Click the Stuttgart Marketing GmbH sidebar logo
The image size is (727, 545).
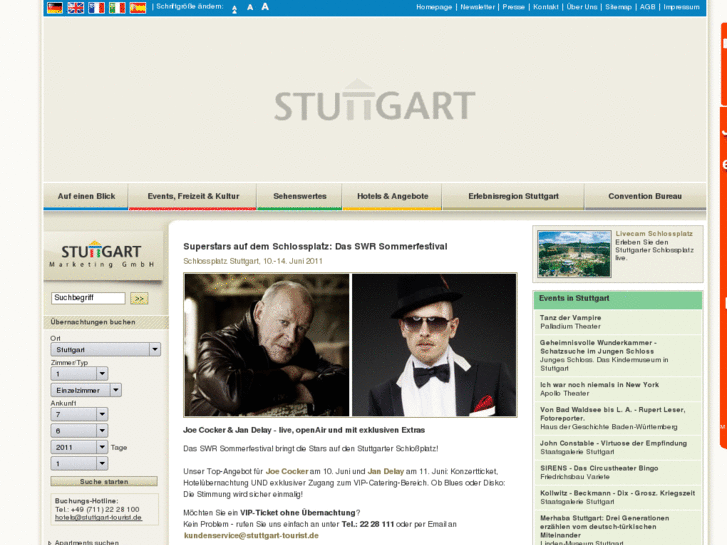(102, 255)
